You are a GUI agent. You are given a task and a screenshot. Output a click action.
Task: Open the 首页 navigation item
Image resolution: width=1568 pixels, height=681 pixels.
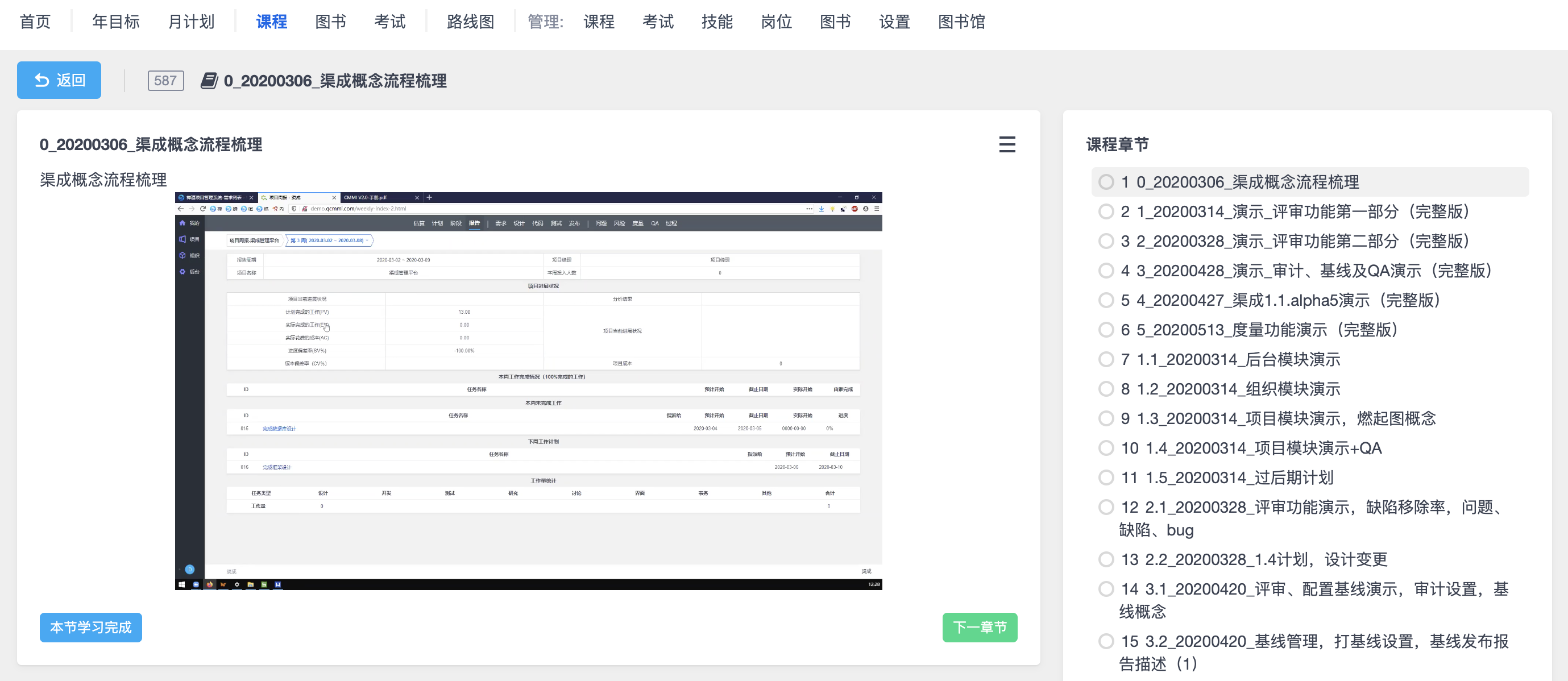(35, 22)
